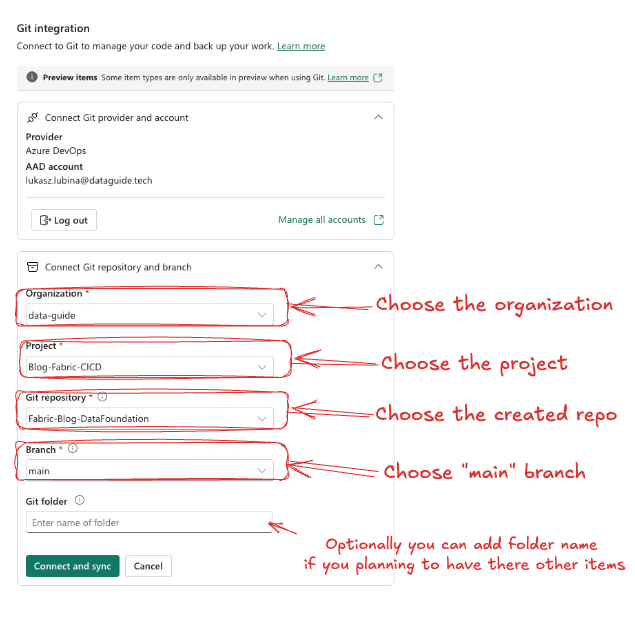The width and height of the screenshot is (635, 618).
Task: Click the Preview items info icon
Action: coord(32,77)
